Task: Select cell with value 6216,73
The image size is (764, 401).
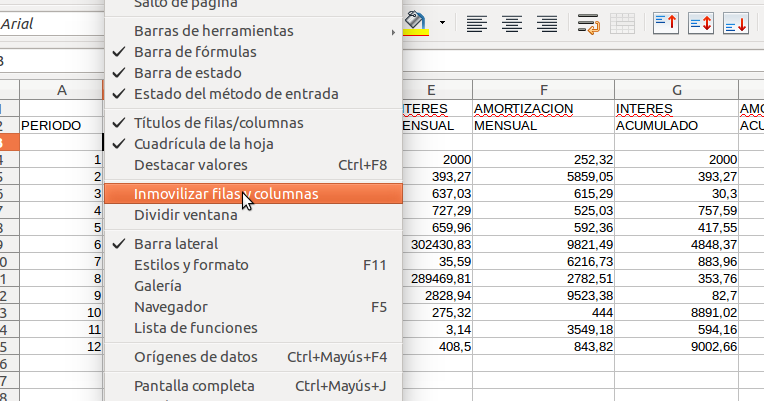Action: tap(544, 262)
